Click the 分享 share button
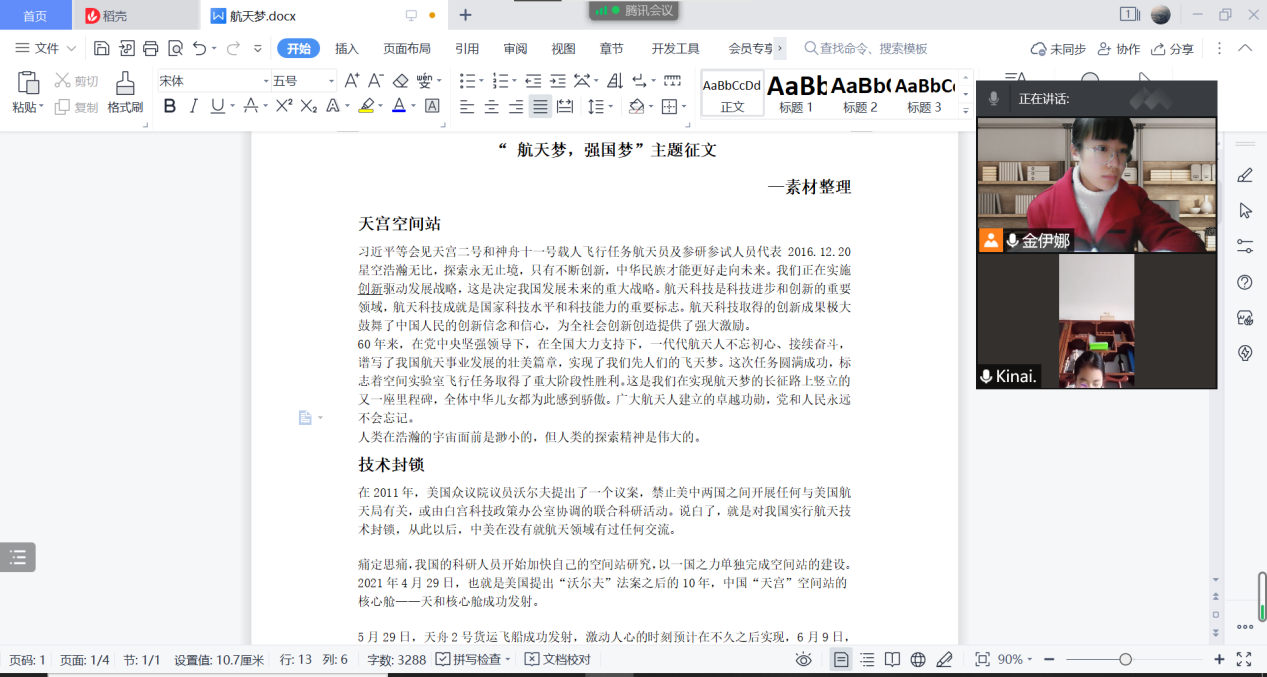 pyautogui.click(x=1173, y=48)
